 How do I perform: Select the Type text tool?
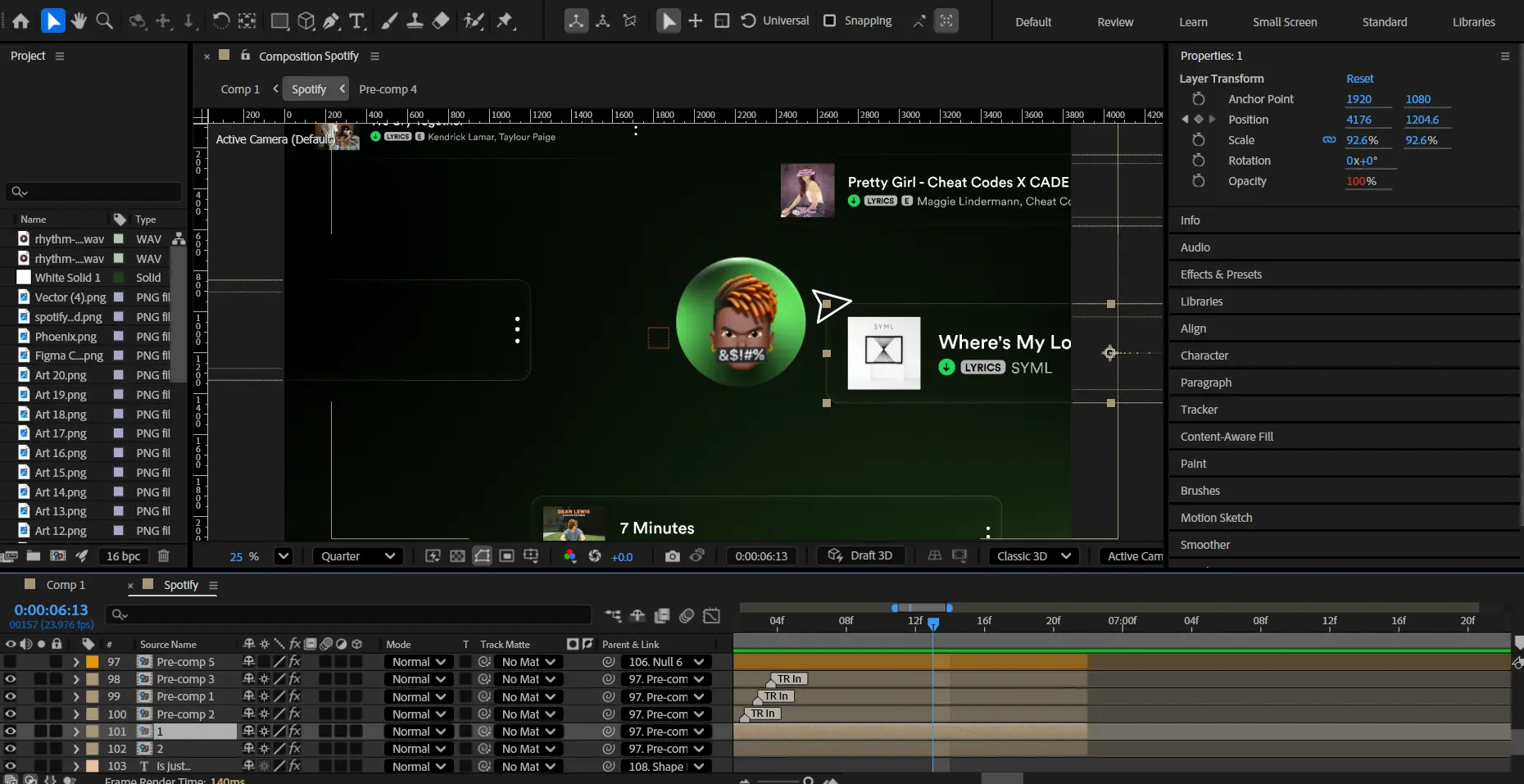[357, 21]
